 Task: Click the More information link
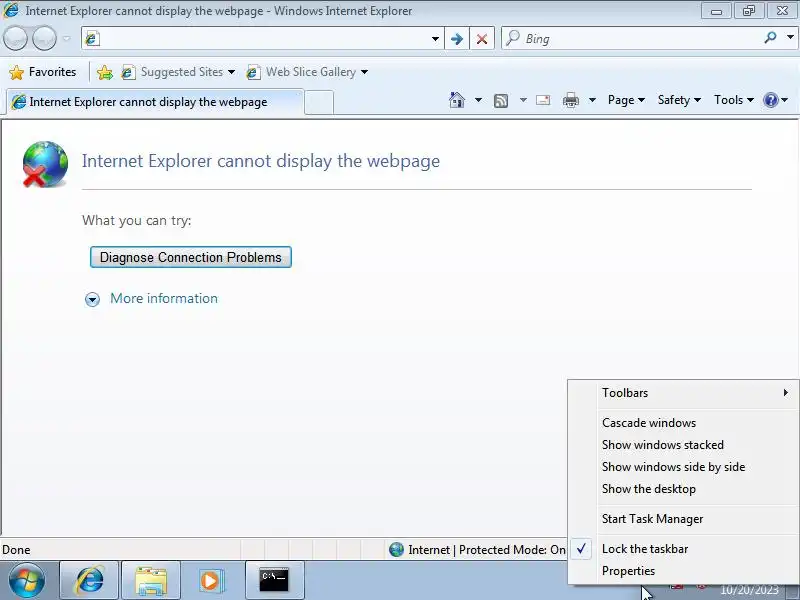coord(164,298)
